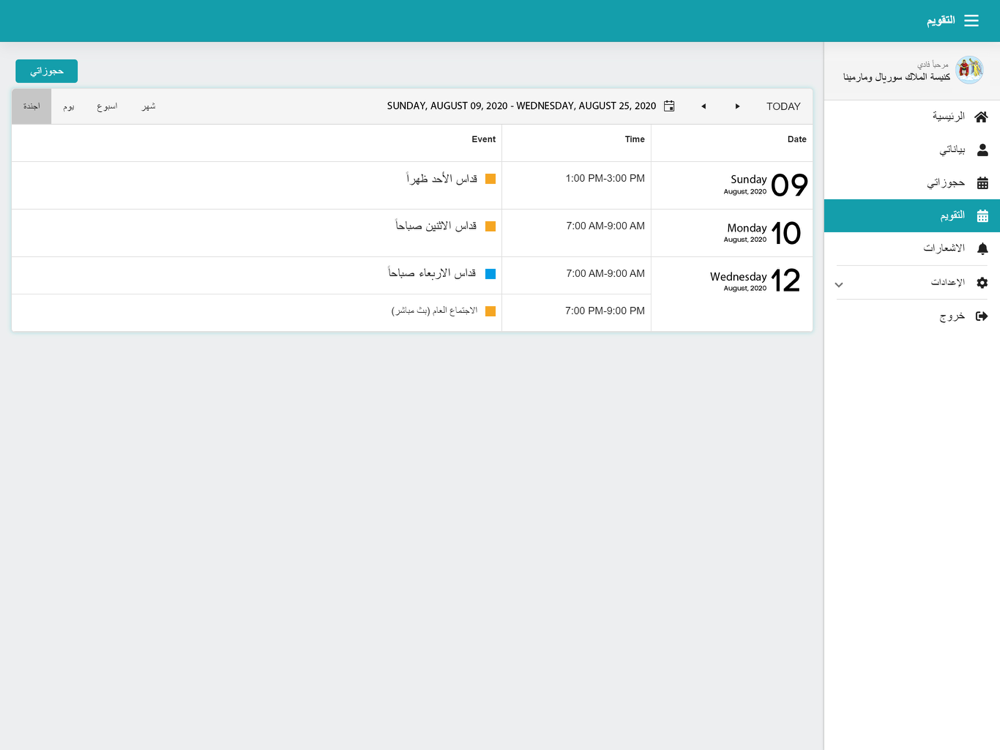Click the settings gear icon
Screen dimensions: 1000x750
click(x=982, y=283)
